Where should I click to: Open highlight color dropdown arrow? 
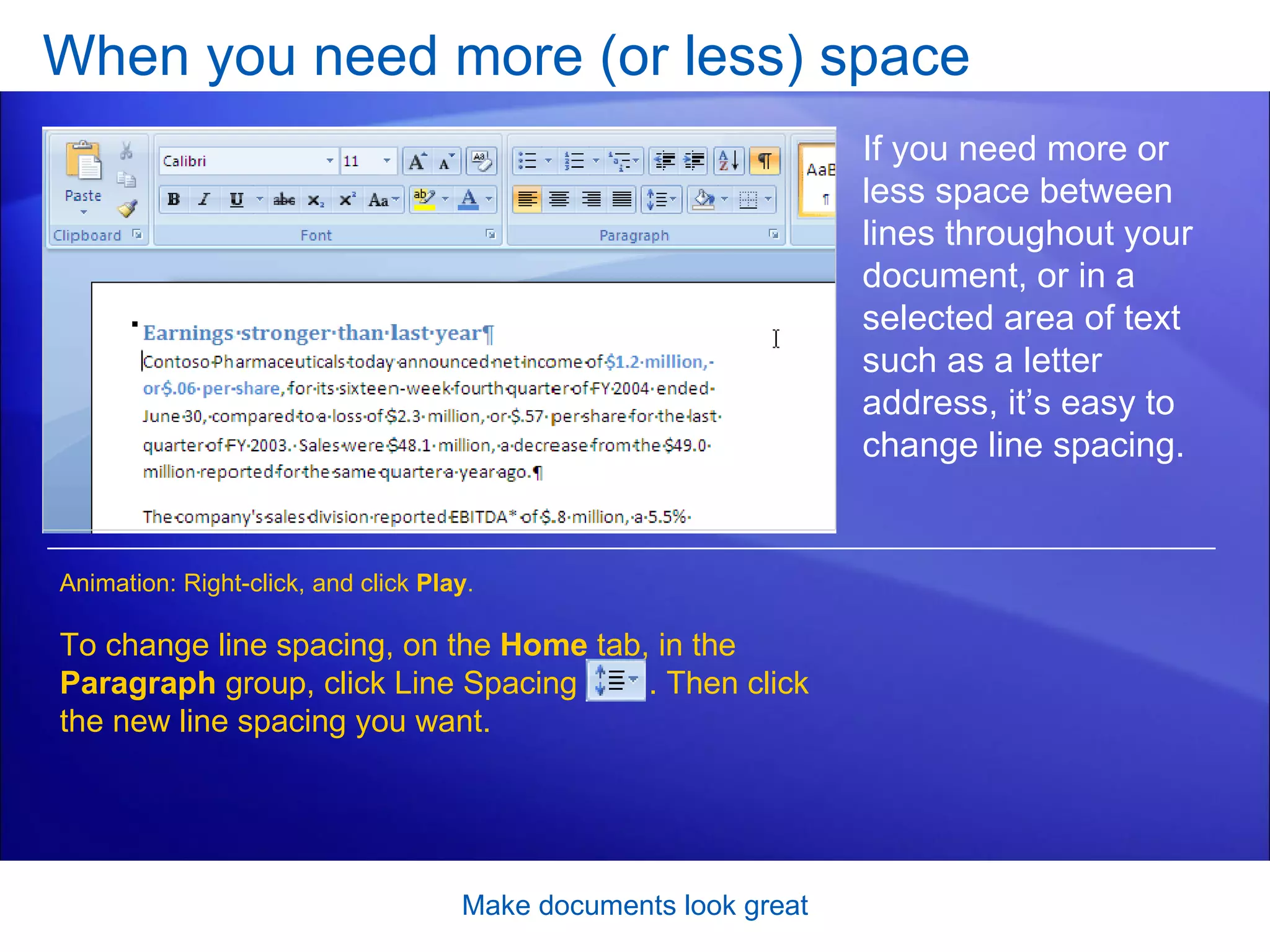point(445,200)
